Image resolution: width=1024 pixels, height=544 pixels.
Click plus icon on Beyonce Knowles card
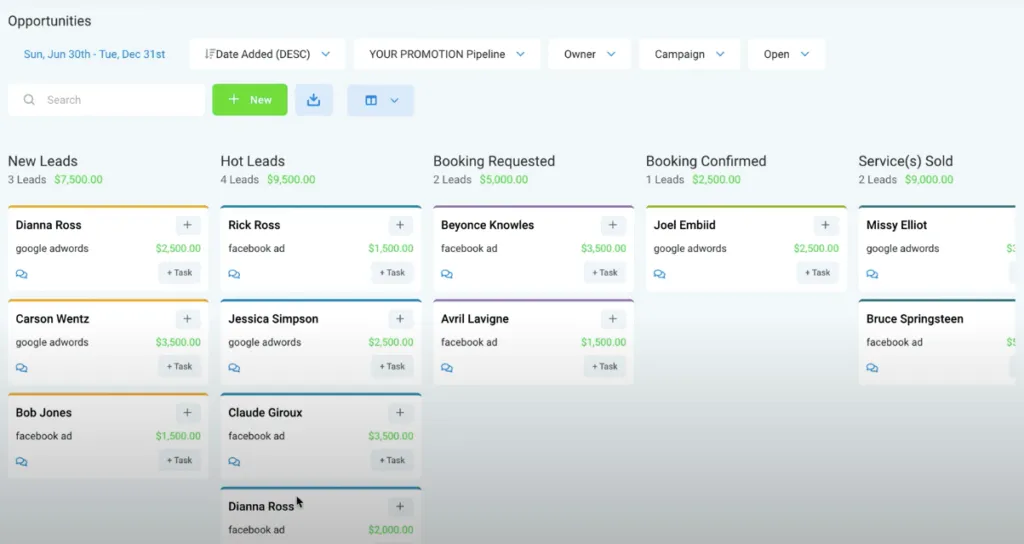(613, 226)
